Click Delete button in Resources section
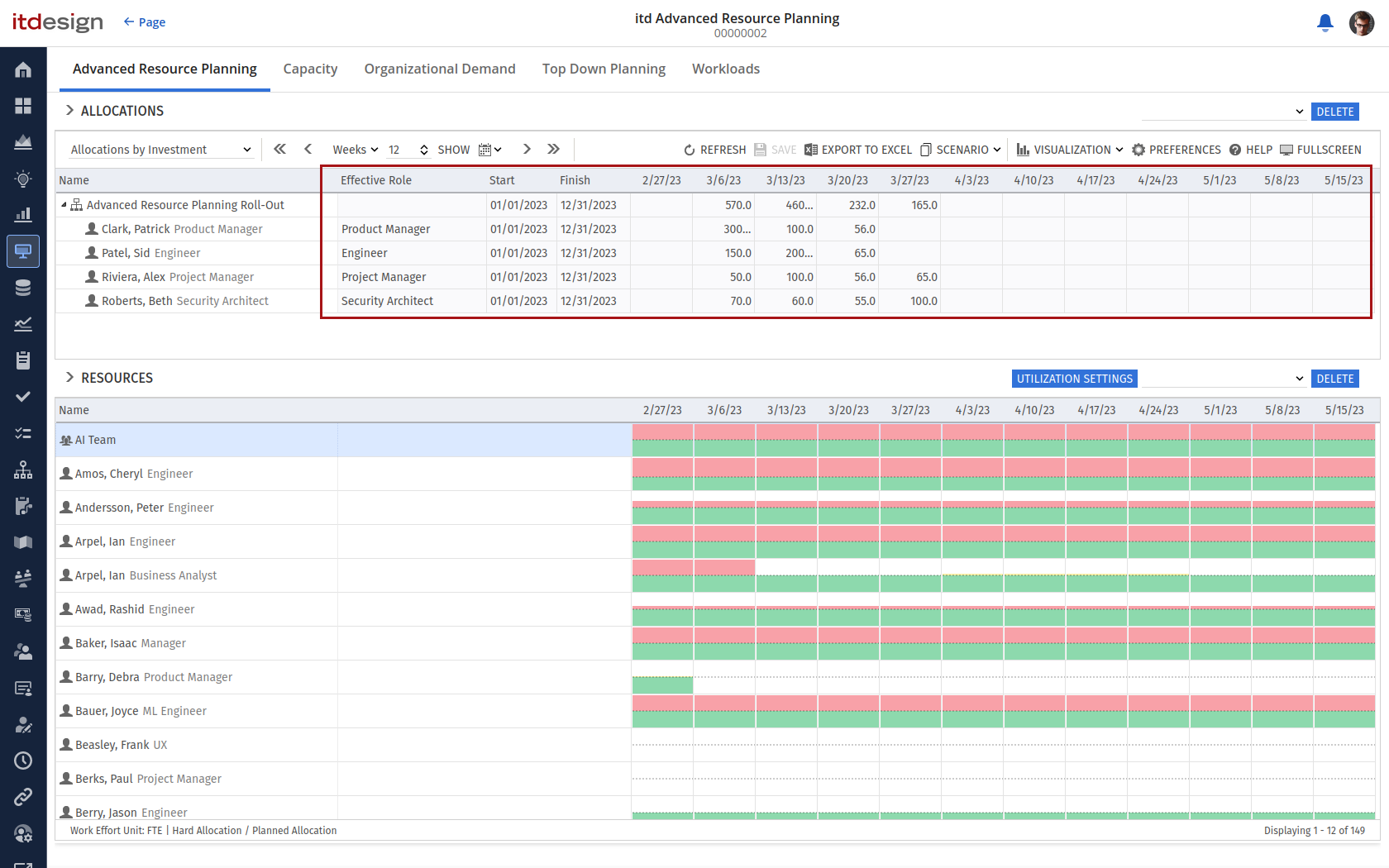 (1335, 379)
